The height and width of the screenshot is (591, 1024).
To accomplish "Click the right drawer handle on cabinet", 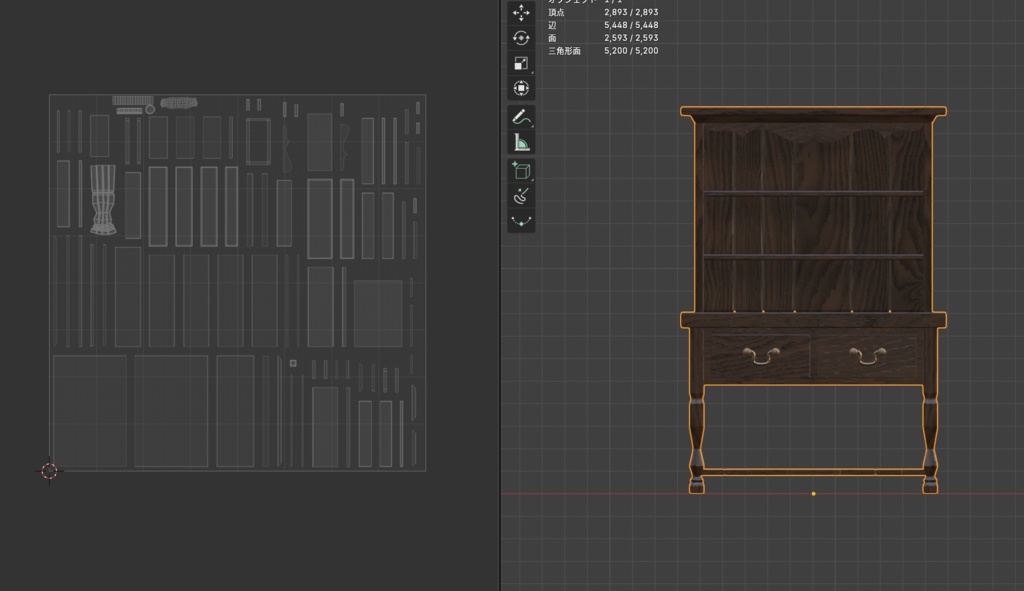I will point(867,356).
